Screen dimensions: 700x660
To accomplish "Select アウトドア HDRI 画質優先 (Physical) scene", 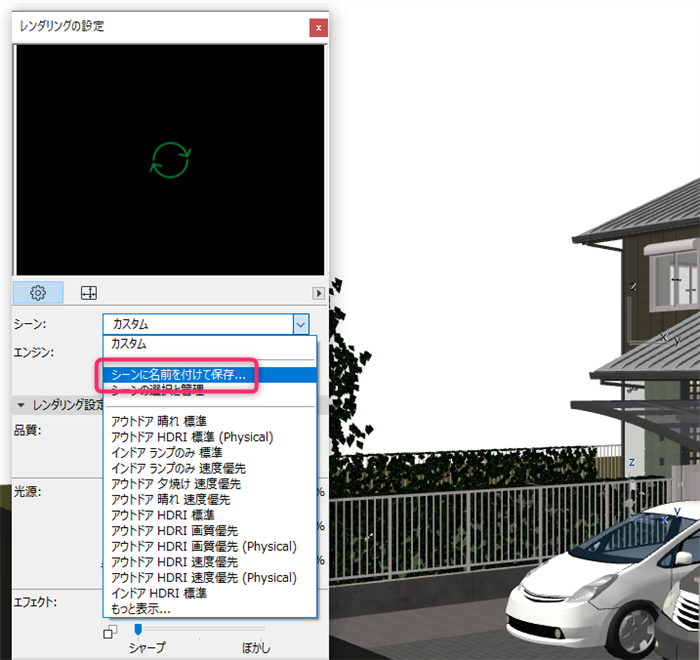I will 210,546.
